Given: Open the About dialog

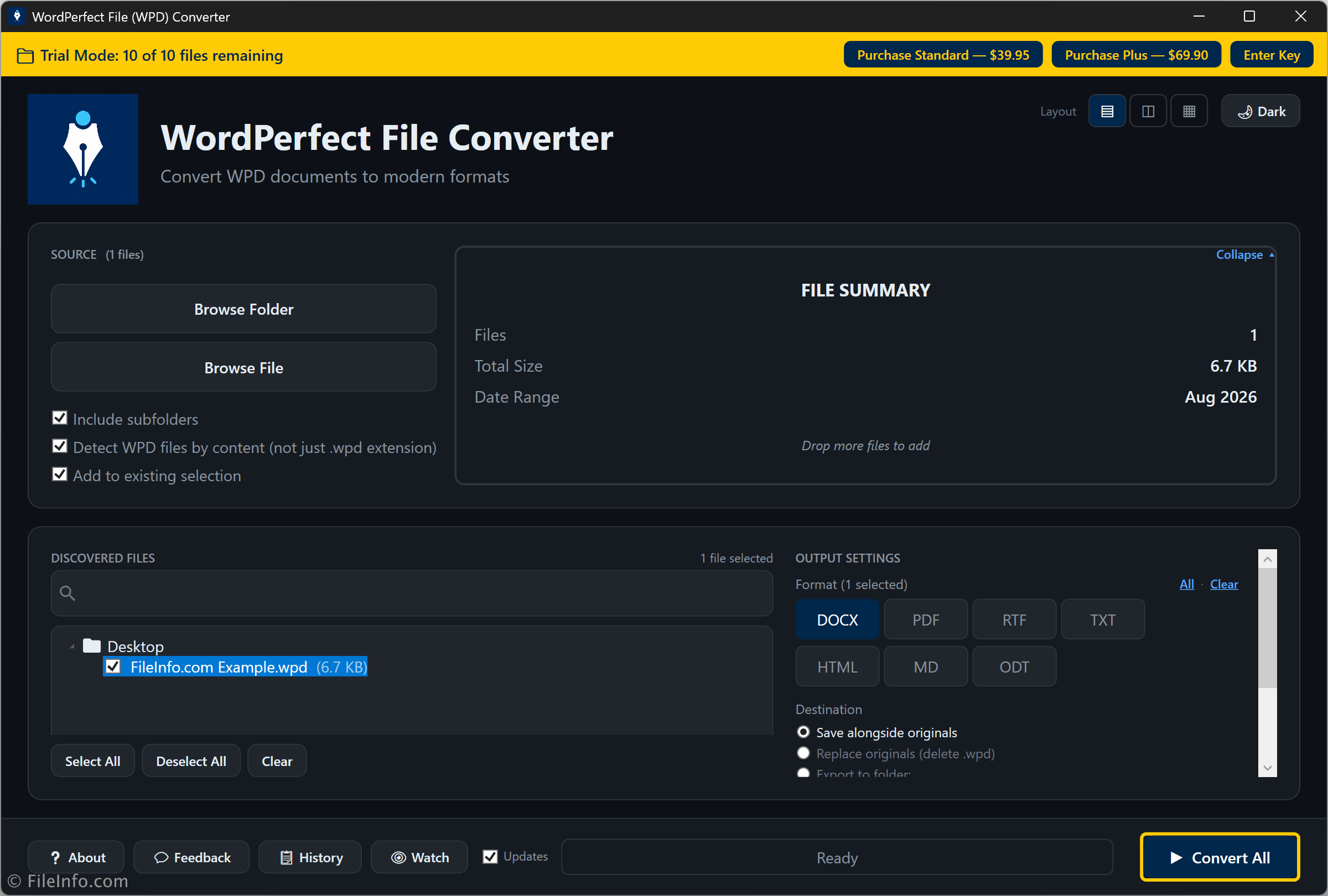Looking at the screenshot, I should (76, 857).
